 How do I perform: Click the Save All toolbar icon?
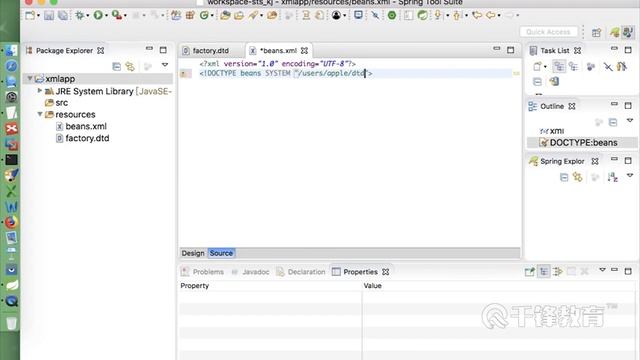[x=63, y=16]
